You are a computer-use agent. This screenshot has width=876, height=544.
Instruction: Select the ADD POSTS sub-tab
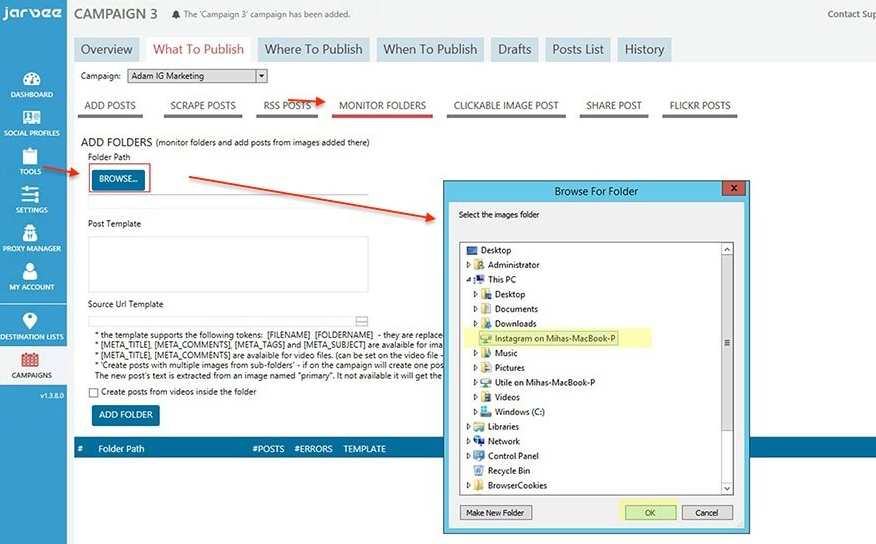click(x=110, y=106)
